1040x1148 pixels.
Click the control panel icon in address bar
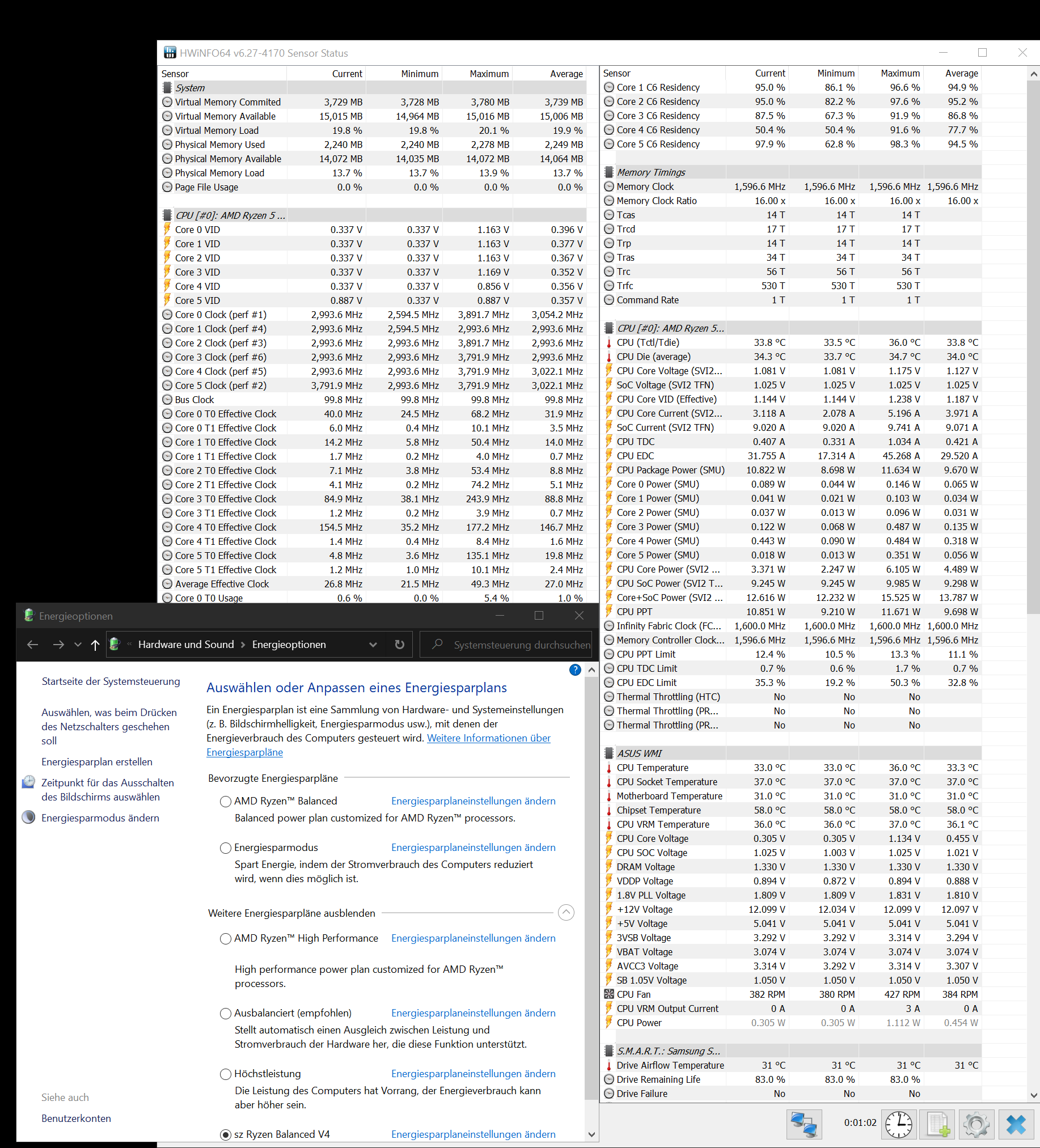115,644
